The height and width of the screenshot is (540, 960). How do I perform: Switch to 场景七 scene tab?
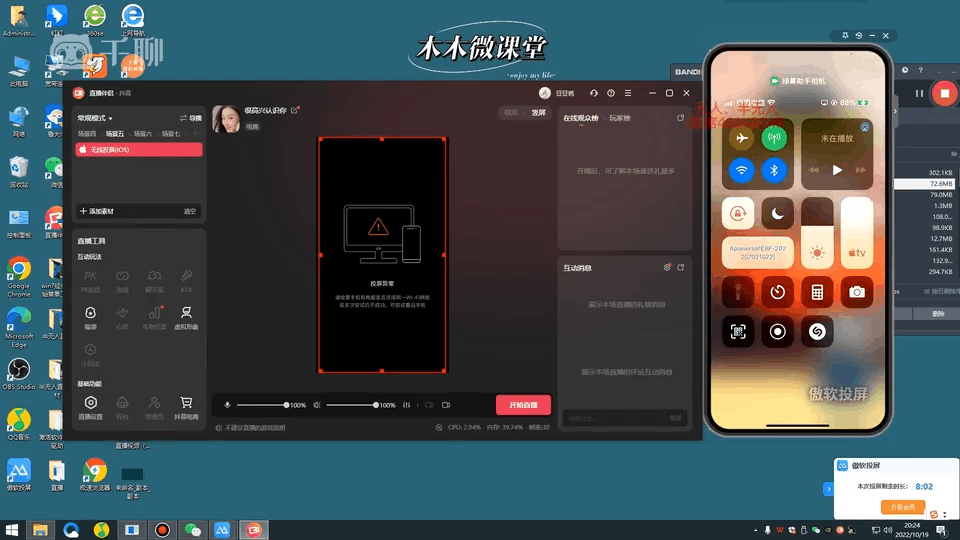pos(171,133)
